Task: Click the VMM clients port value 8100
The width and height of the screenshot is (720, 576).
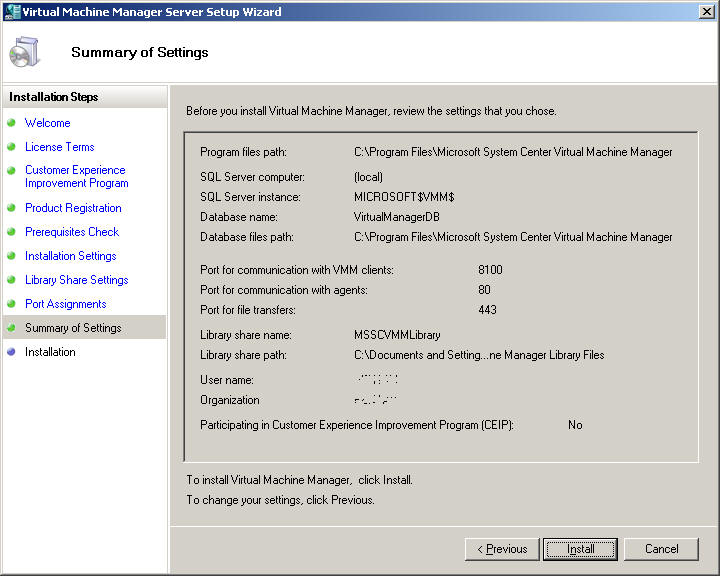Action: 490,270
